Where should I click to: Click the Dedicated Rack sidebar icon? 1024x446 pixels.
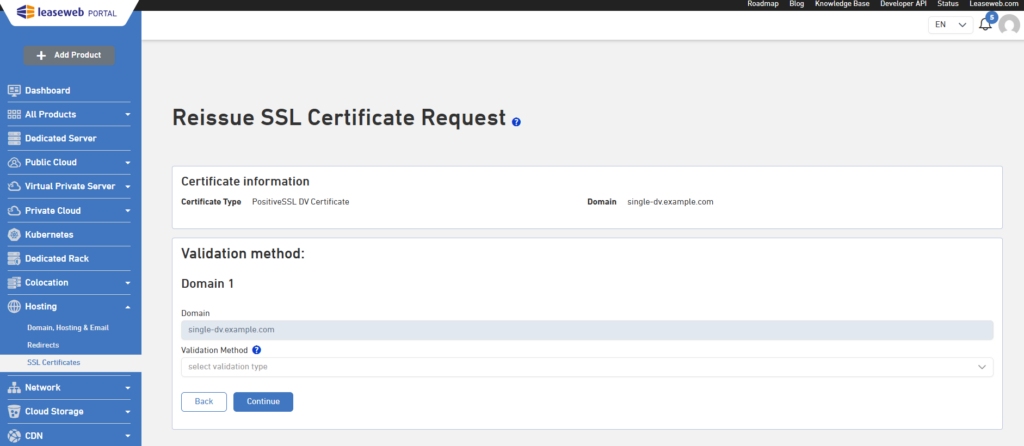pos(14,259)
